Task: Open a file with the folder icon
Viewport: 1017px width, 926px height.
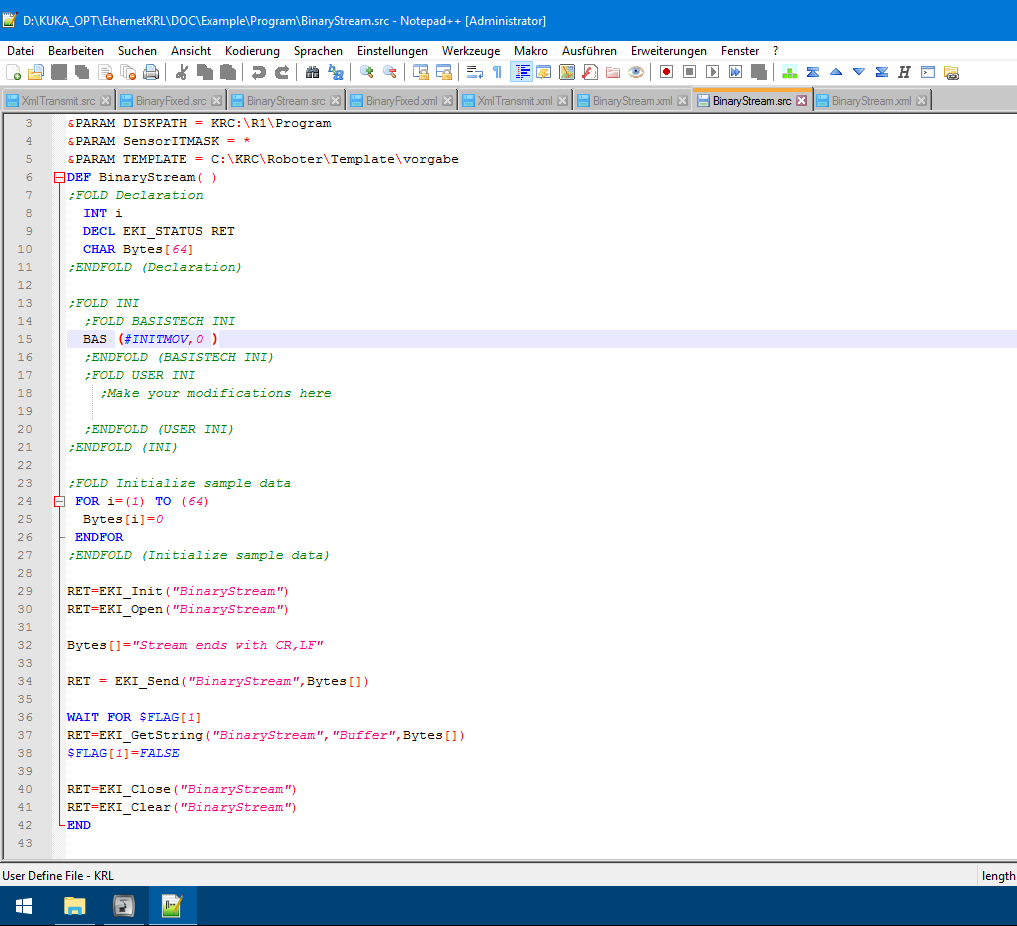Action: (x=36, y=72)
